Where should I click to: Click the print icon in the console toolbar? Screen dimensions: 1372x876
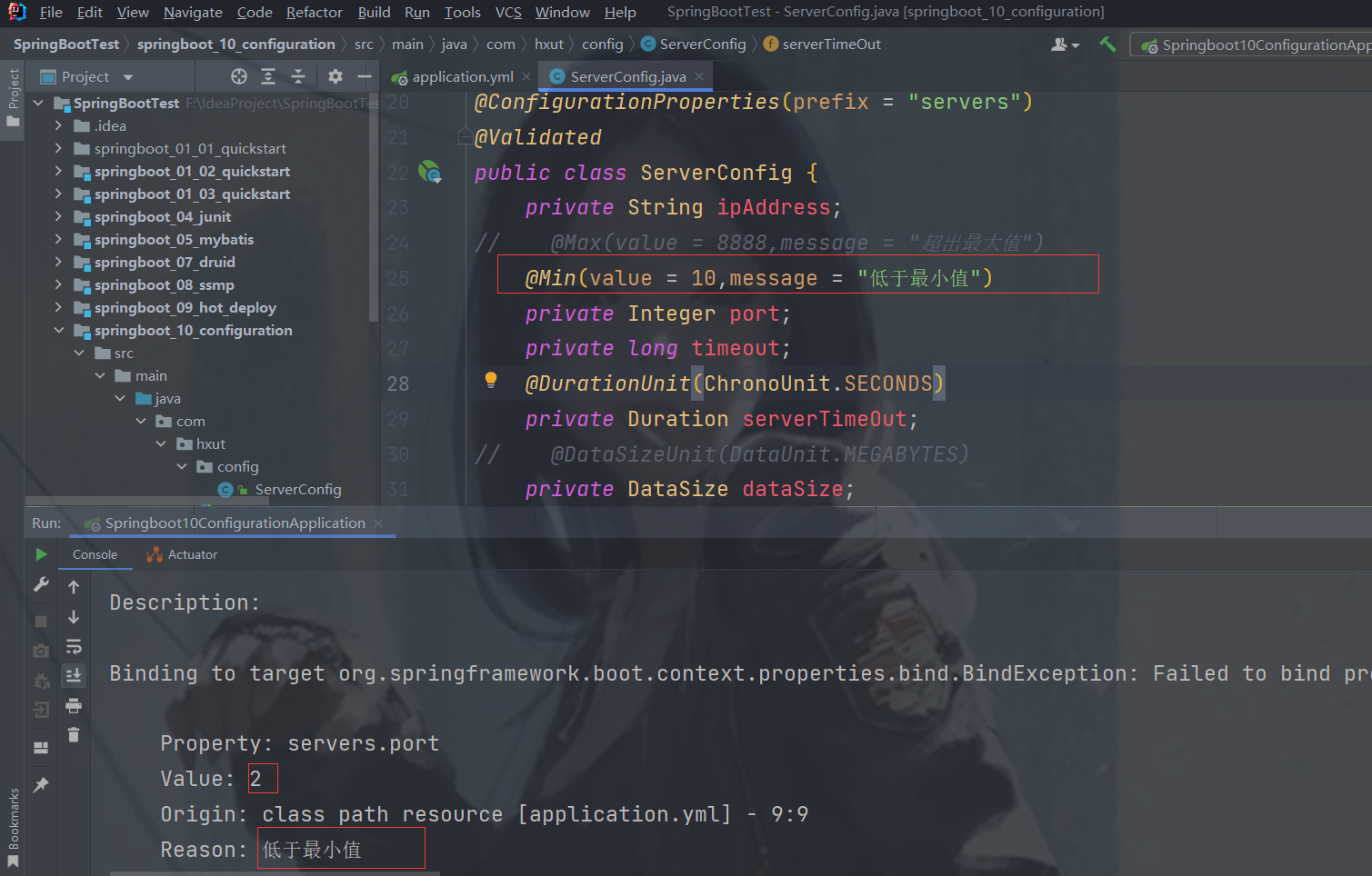74,705
